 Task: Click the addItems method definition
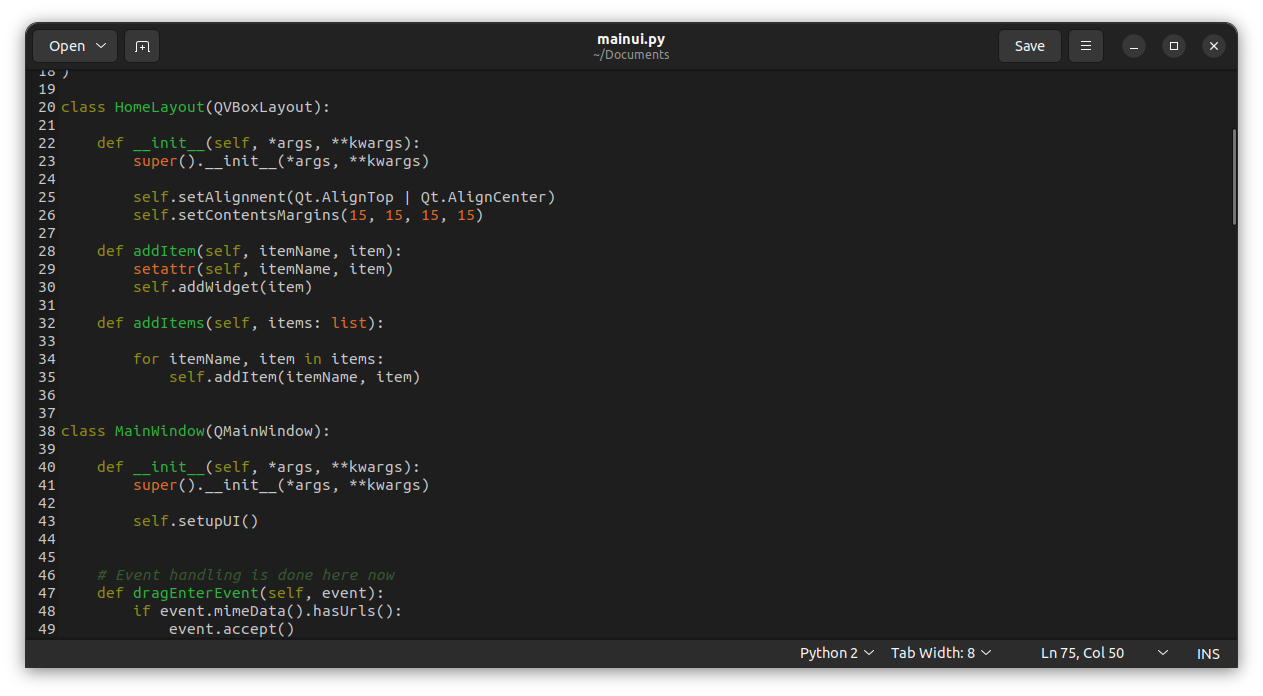click(x=168, y=322)
